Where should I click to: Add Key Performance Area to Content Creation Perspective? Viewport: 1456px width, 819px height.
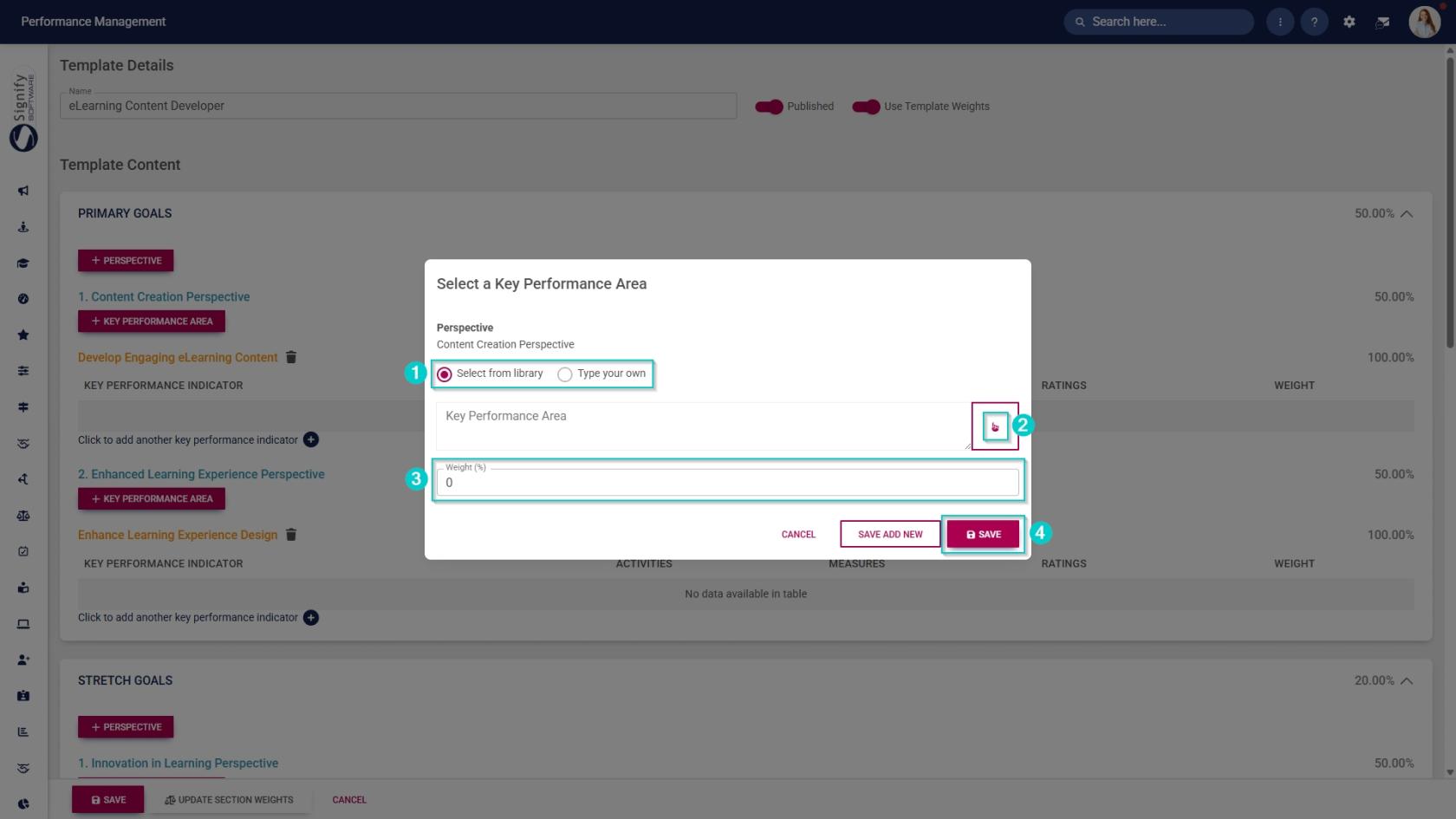point(152,321)
